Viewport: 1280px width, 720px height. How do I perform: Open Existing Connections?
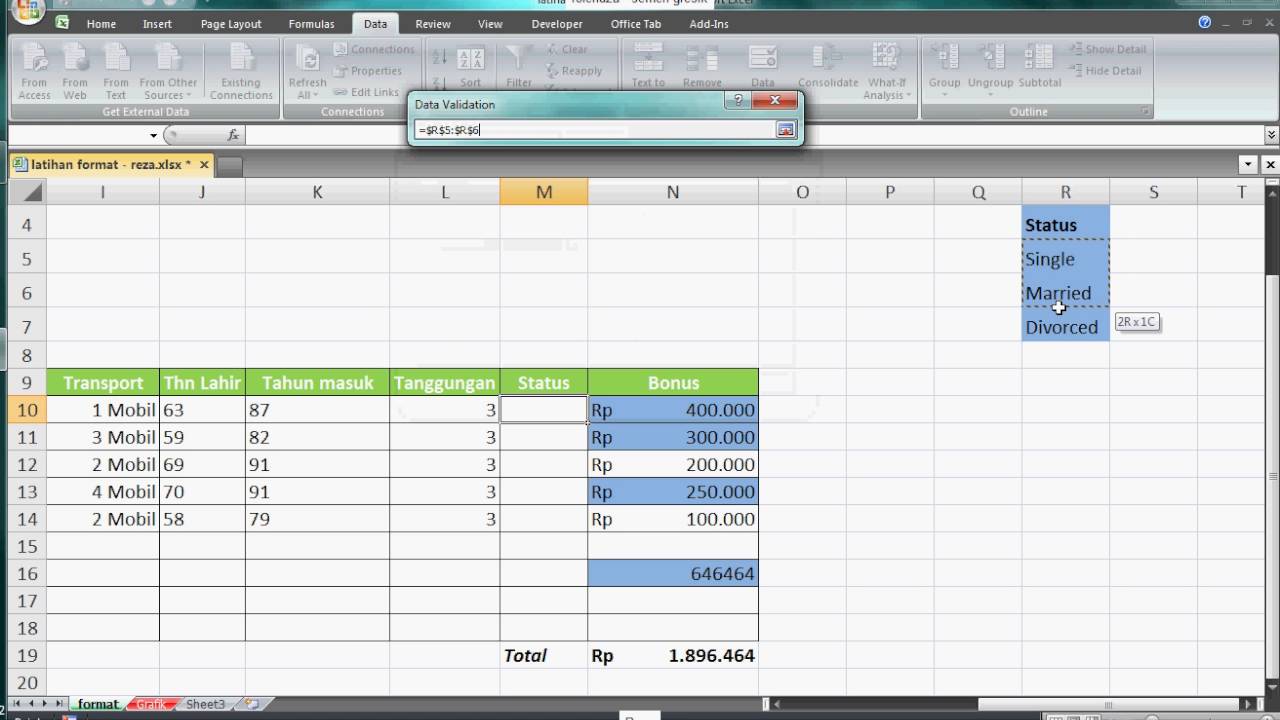(241, 72)
